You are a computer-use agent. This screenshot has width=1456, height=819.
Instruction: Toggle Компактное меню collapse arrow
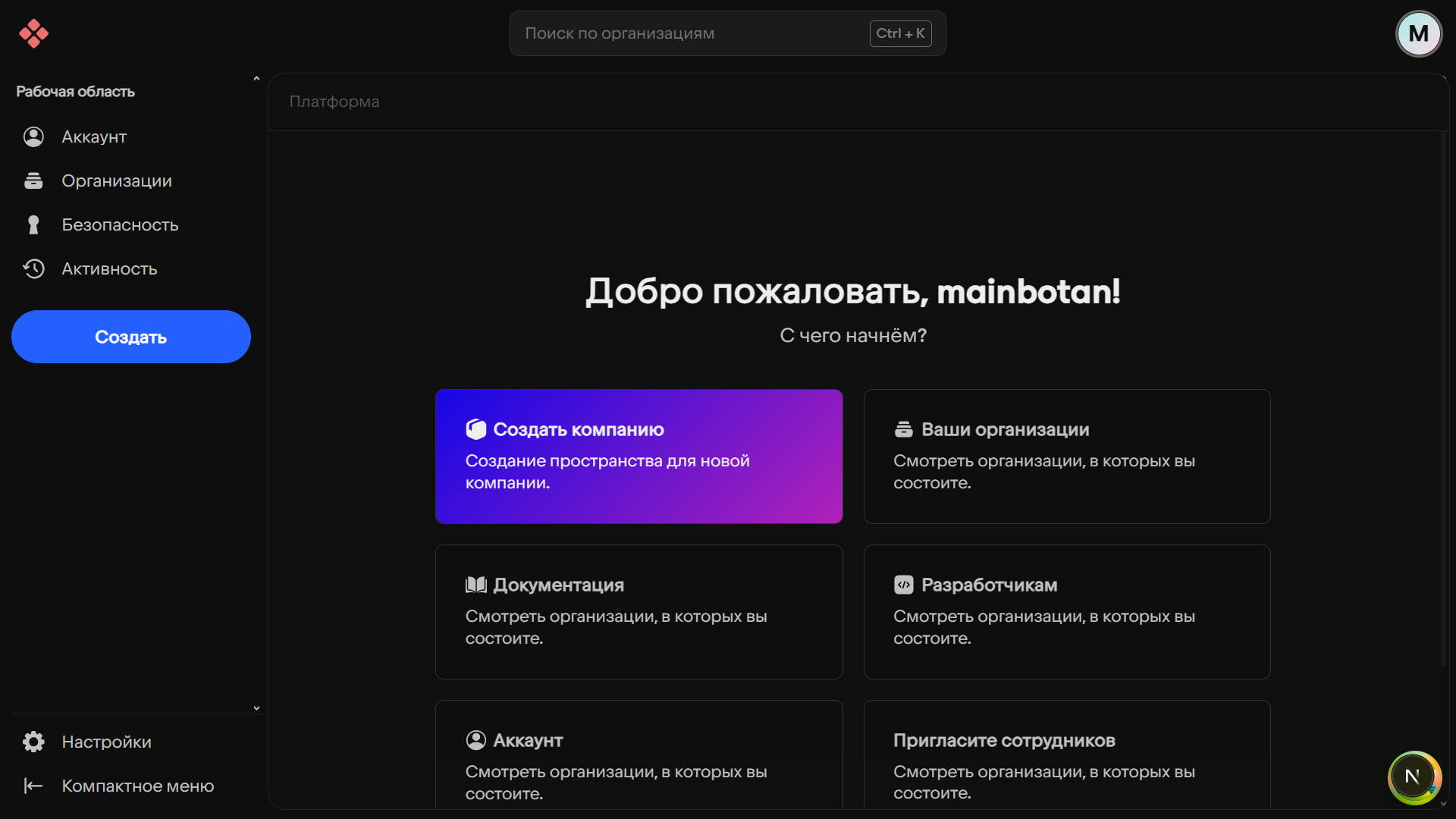pos(33,786)
